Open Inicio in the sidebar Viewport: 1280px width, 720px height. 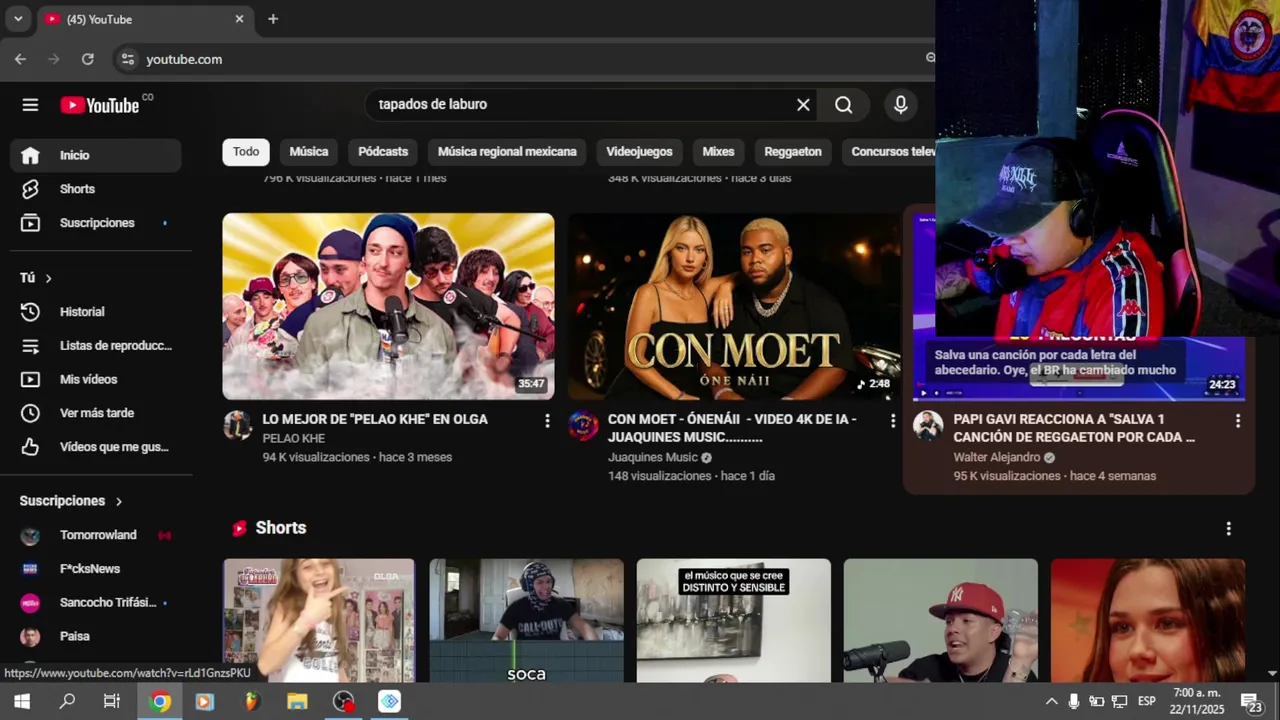[x=96, y=155]
